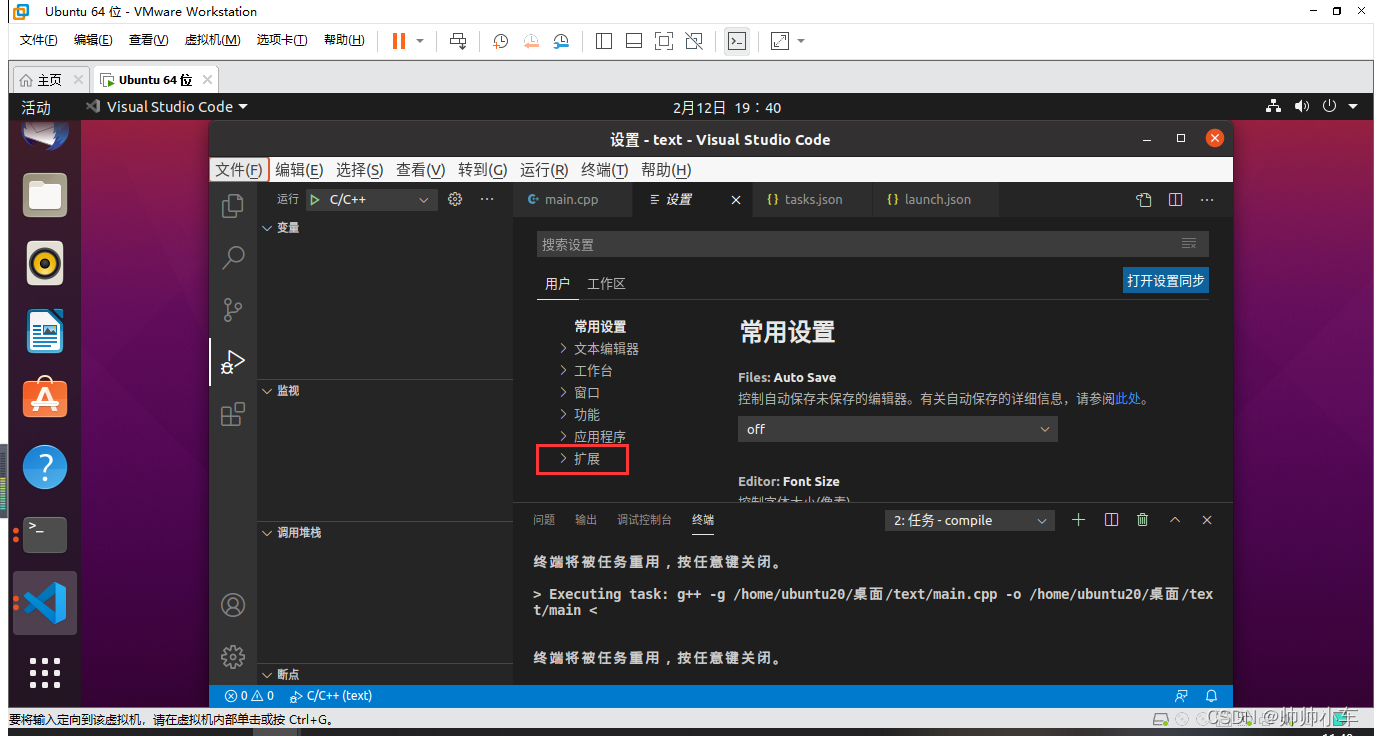Viewport: 1374px width, 736px height.
Task: Open settings search filter icon
Action: pos(1189,244)
